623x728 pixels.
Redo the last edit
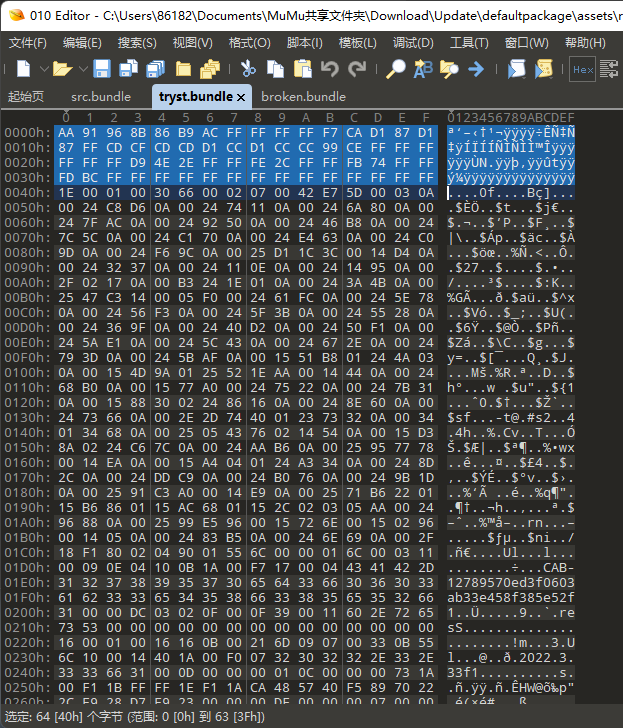coord(357,69)
